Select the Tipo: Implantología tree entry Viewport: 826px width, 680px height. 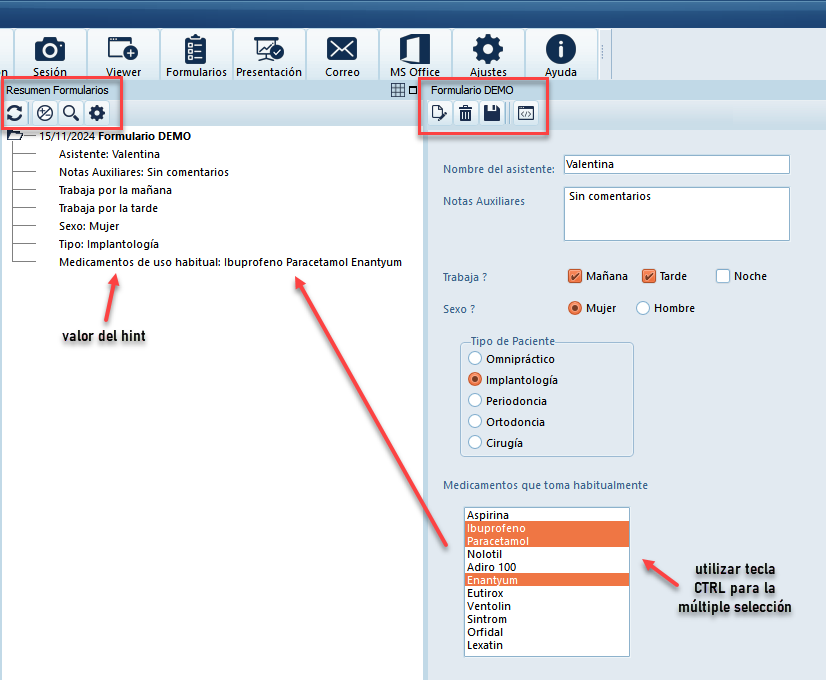point(108,244)
